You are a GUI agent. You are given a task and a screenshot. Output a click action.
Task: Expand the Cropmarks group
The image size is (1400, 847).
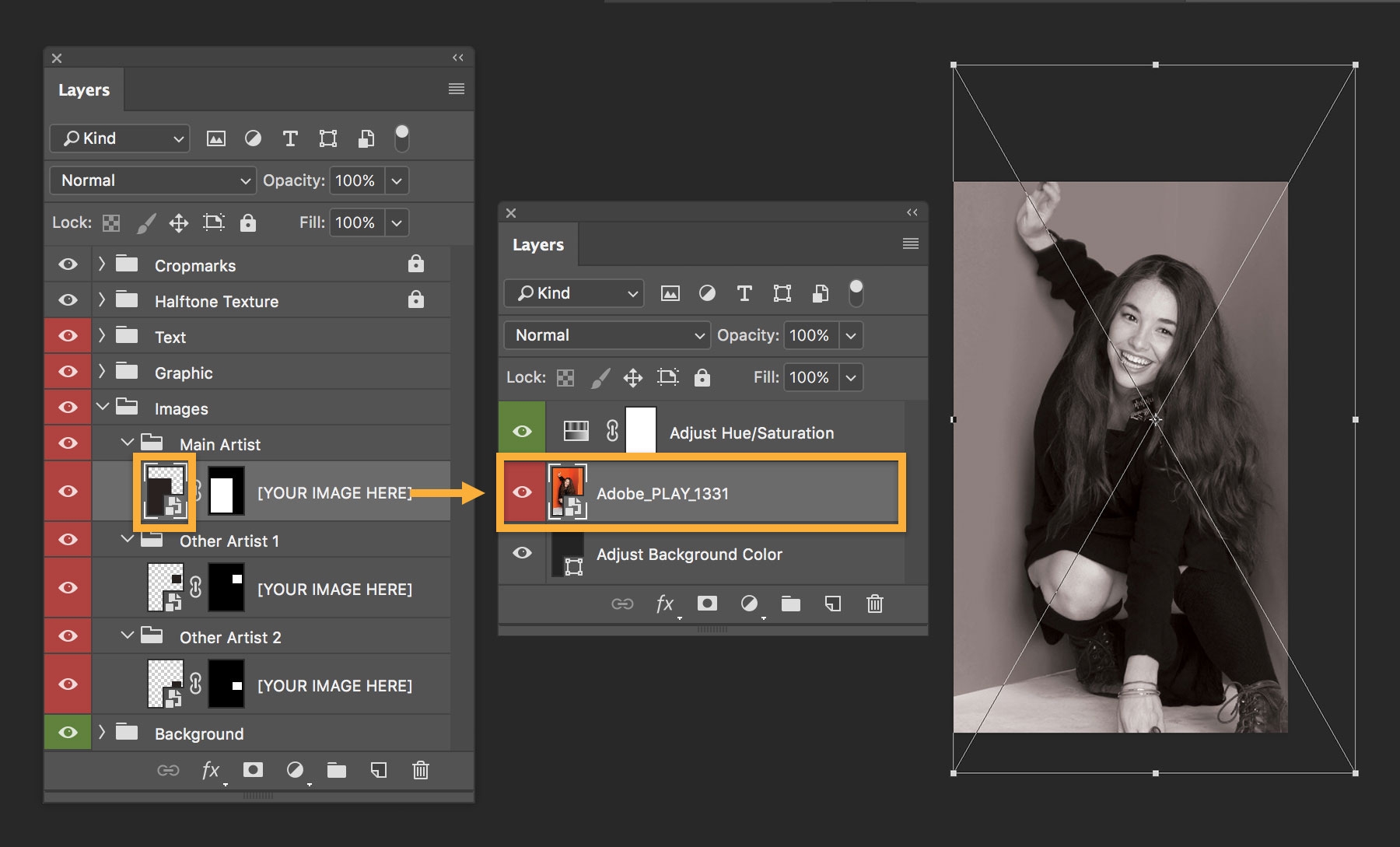click(102, 264)
